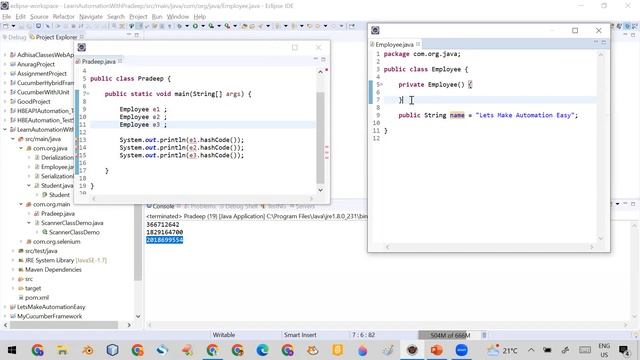Open the Debug dropdown arrow in toolbar
This screenshot has height=360, width=640.
[x=187, y=26]
